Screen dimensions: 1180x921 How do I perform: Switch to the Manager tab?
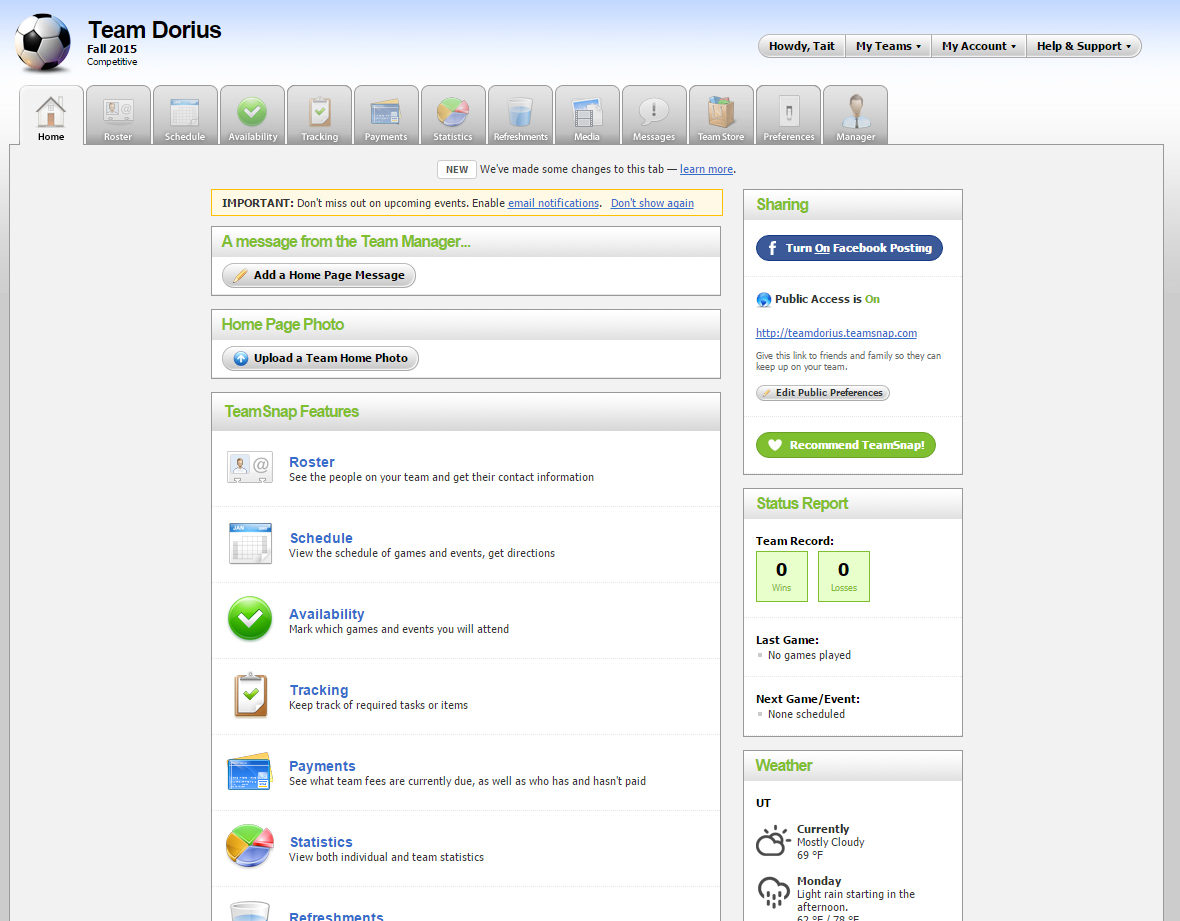click(855, 116)
